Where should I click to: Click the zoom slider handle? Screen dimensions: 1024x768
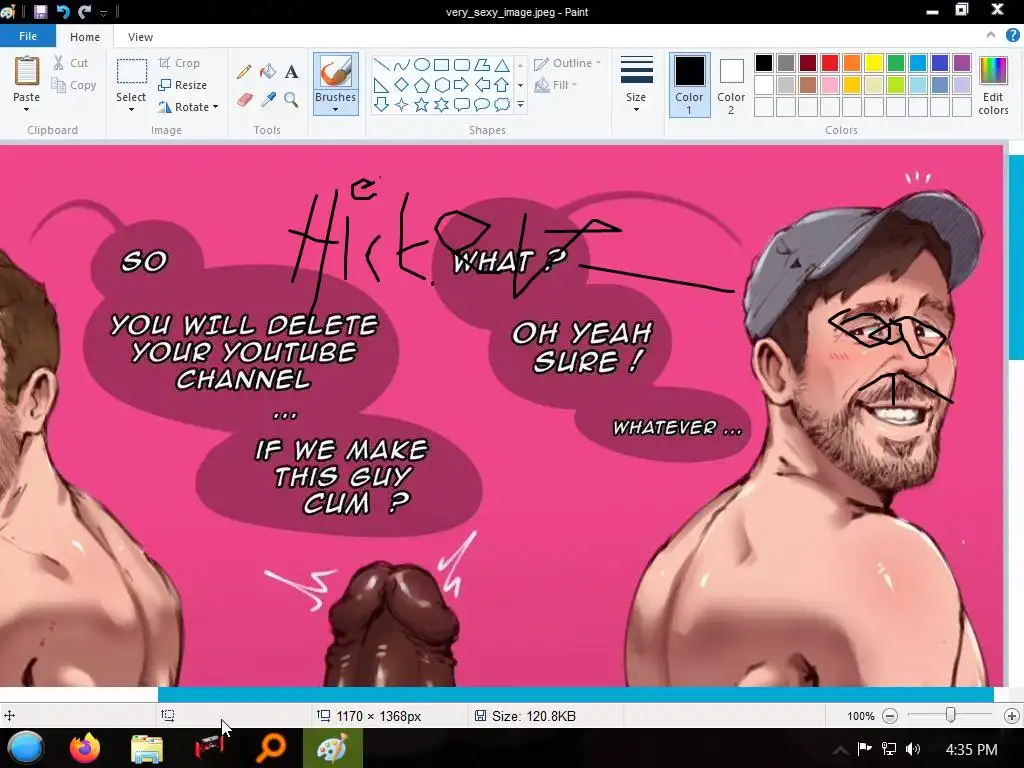[951, 716]
